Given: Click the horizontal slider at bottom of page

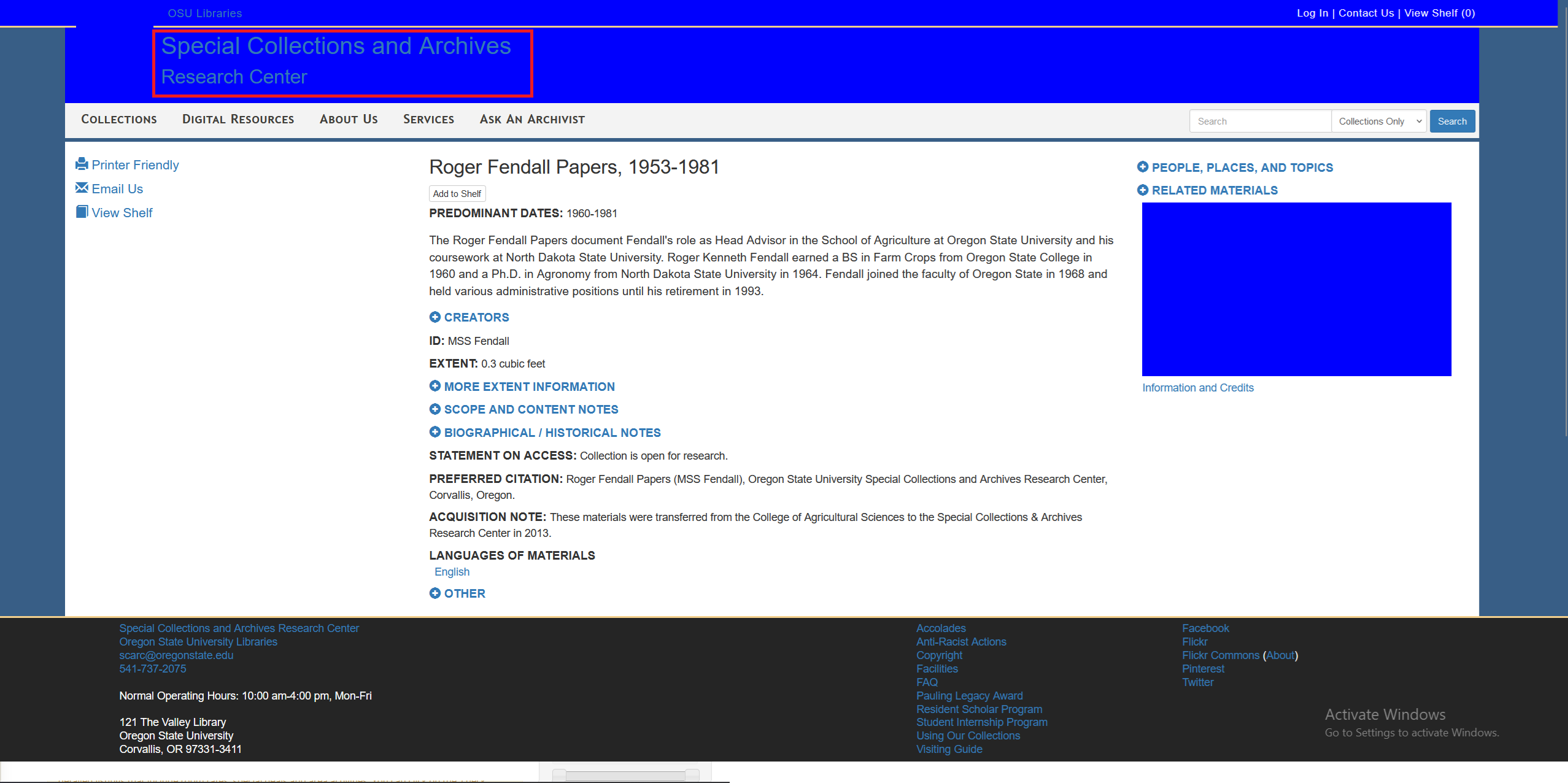Looking at the screenshot, I should point(625,776).
